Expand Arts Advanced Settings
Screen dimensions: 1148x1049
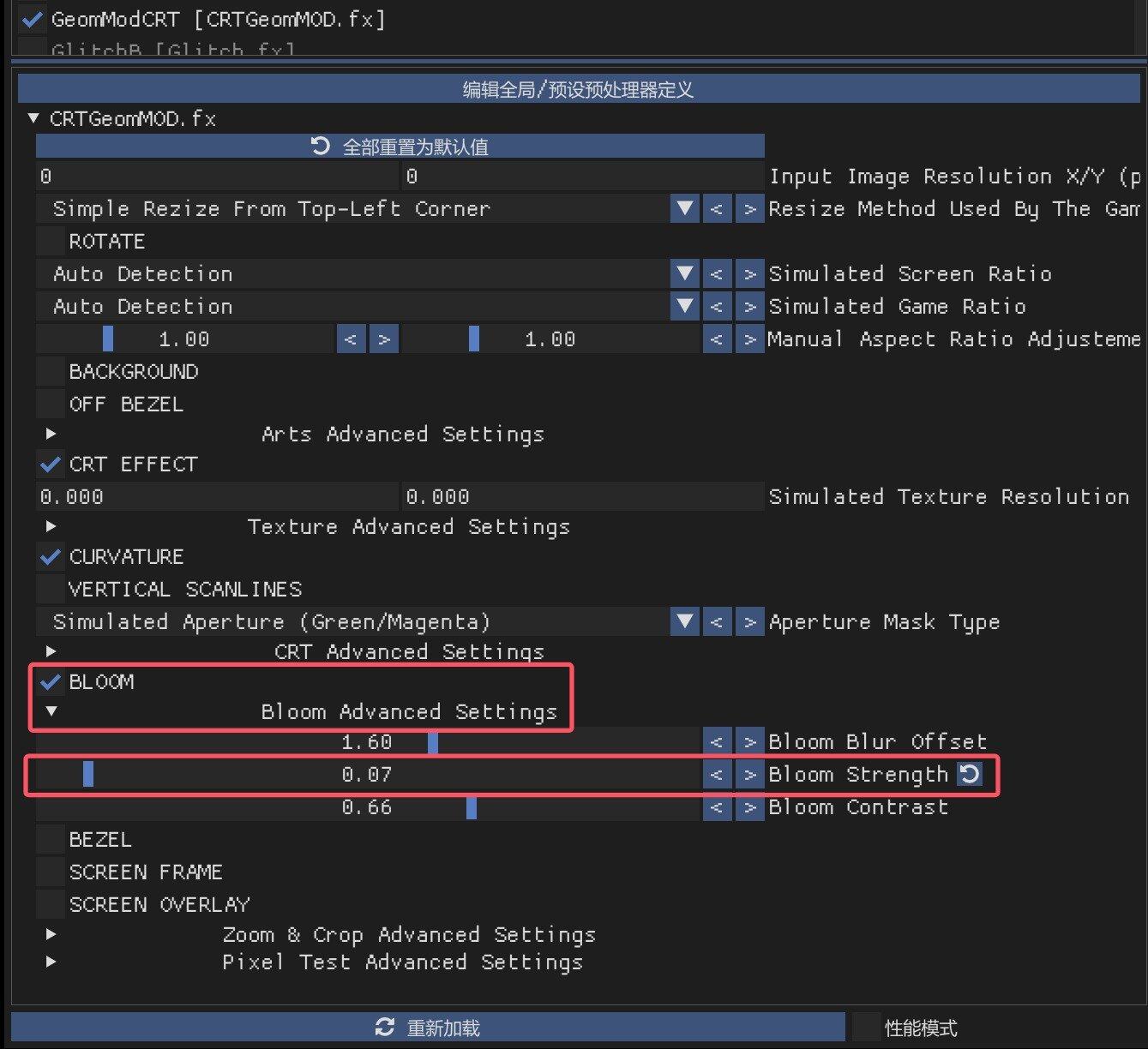tap(51, 435)
